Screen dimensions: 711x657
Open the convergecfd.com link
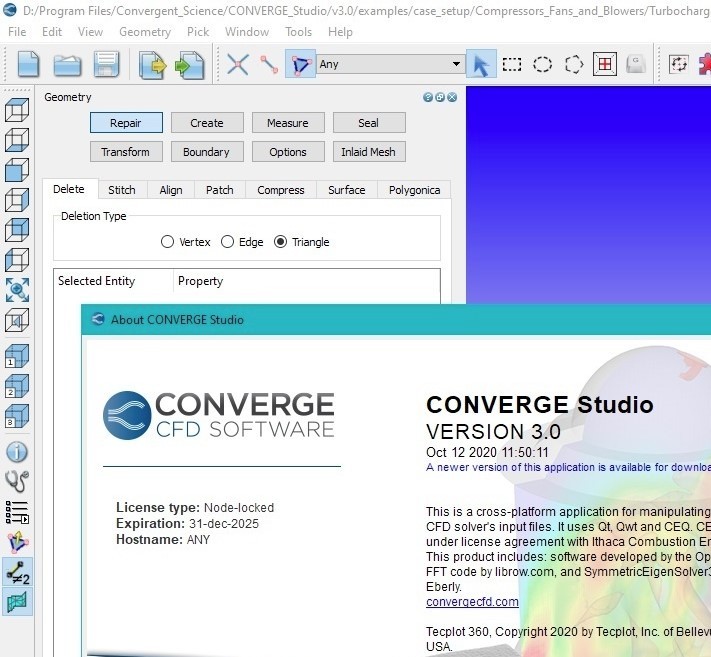coord(472,602)
